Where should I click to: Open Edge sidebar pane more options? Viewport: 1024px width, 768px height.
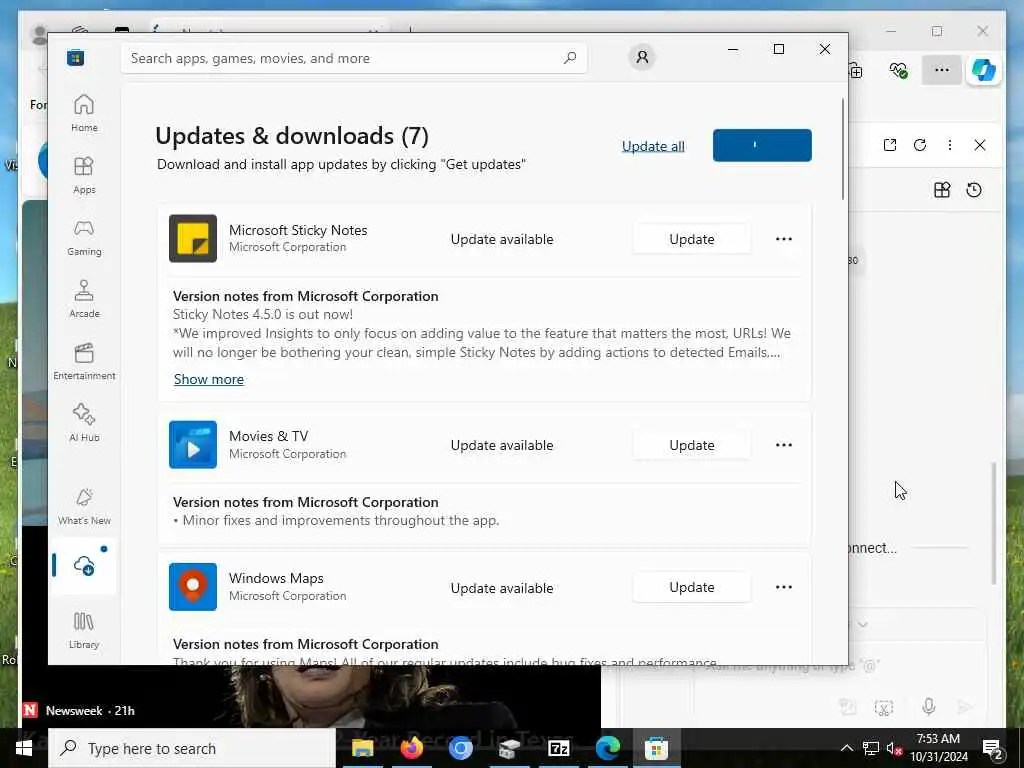click(950, 145)
